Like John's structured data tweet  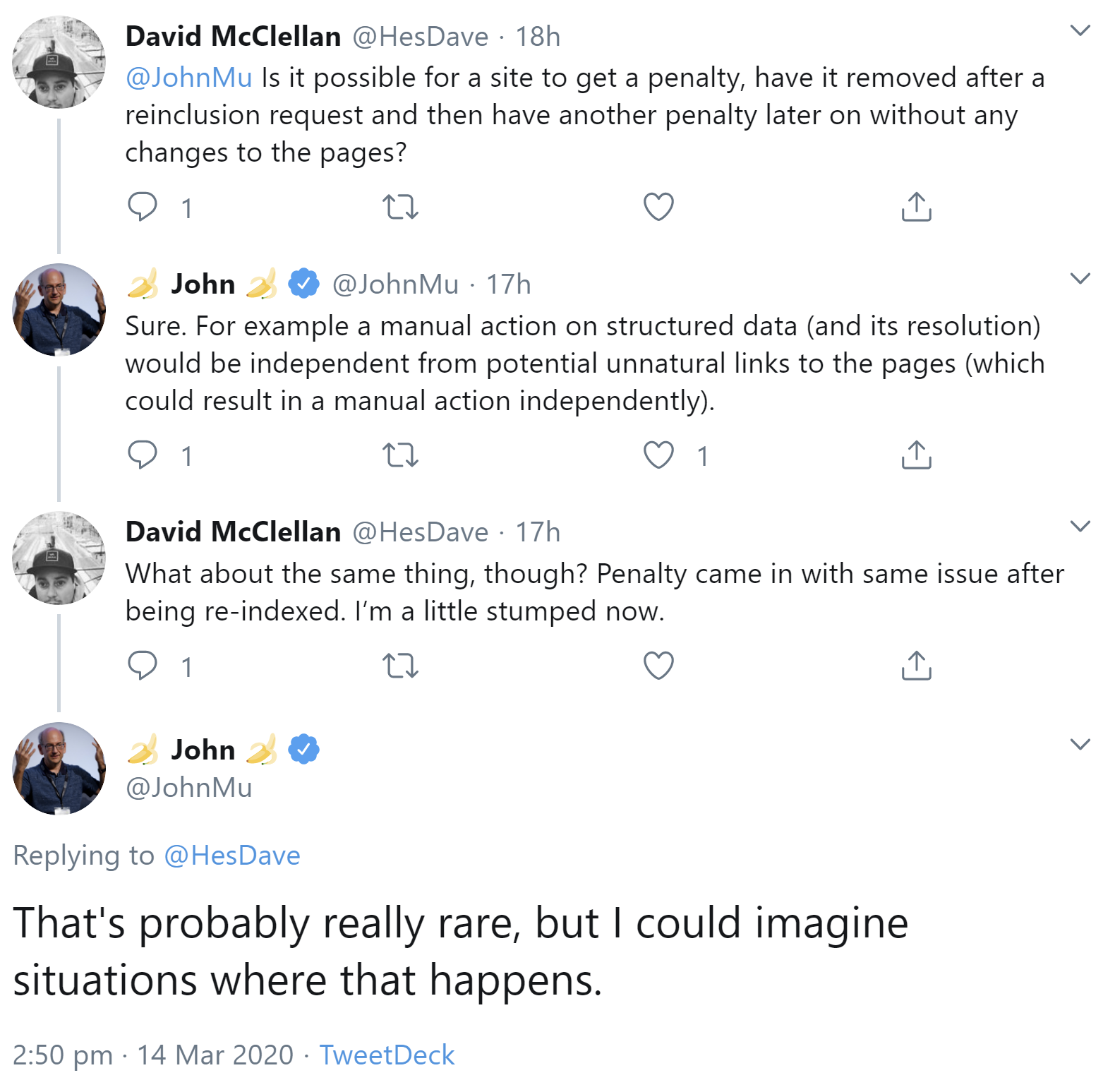[658, 455]
